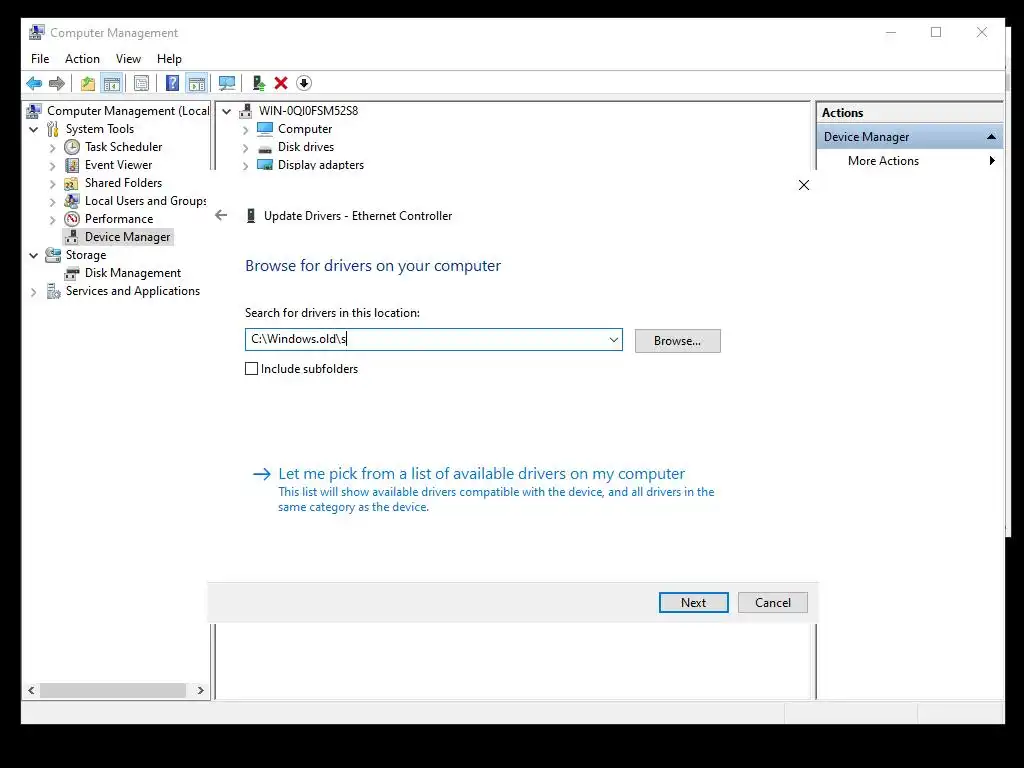Click the scrollbar left arrow in tree pane
The height and width of the screenshot is (768, 1024).
tap(31, 690)
